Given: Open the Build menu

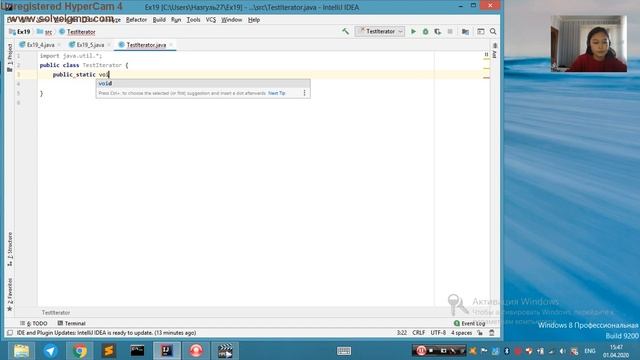Looking at the screenshot, I should point(159,20).
